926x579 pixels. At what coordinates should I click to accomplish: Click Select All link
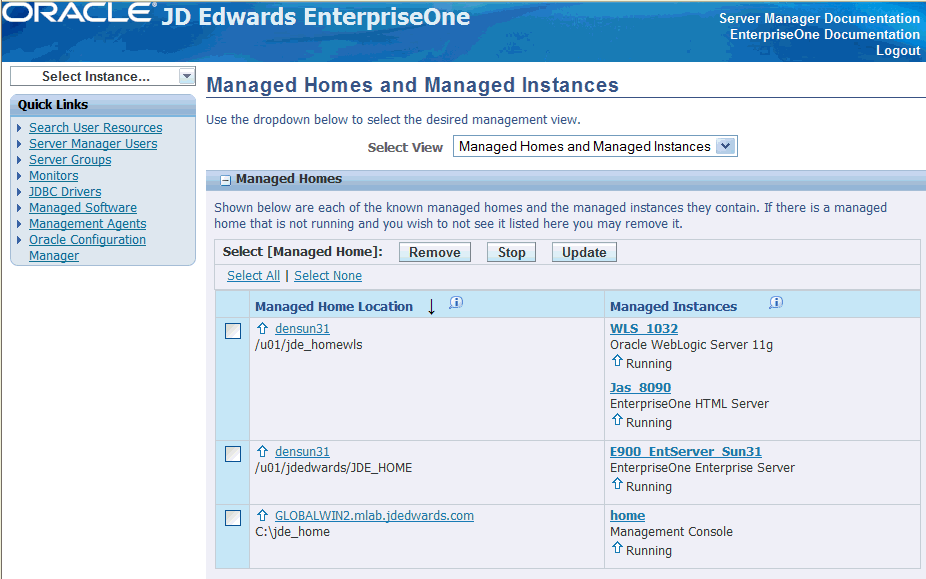coord(253,275)
